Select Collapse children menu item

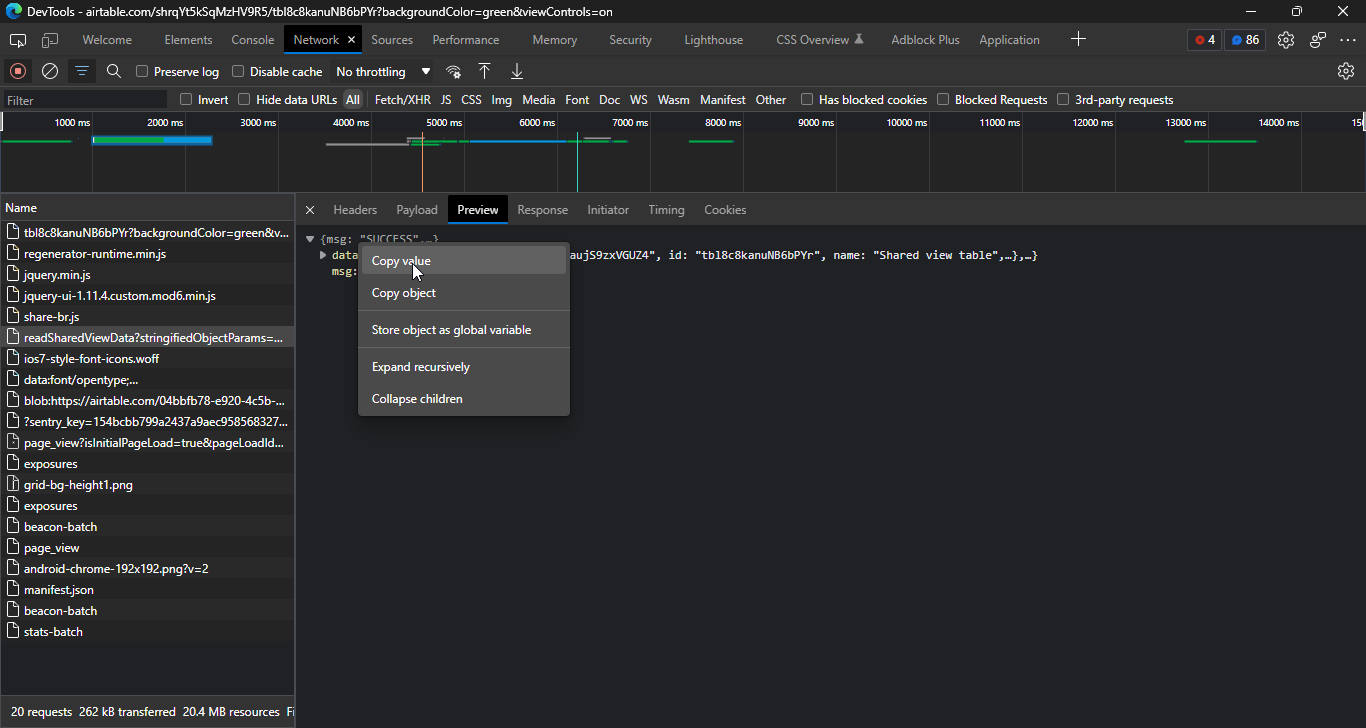[x=464, y=399]
